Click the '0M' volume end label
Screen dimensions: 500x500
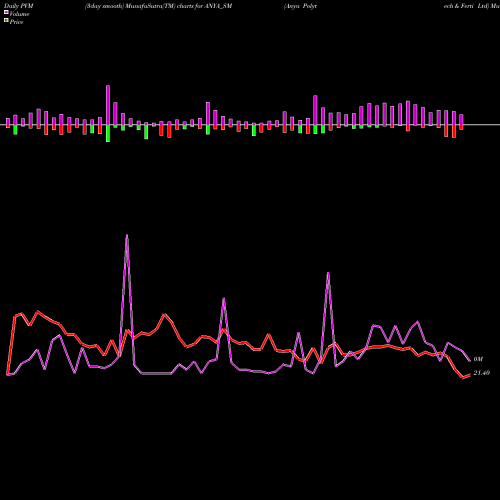tap(478, 359)
